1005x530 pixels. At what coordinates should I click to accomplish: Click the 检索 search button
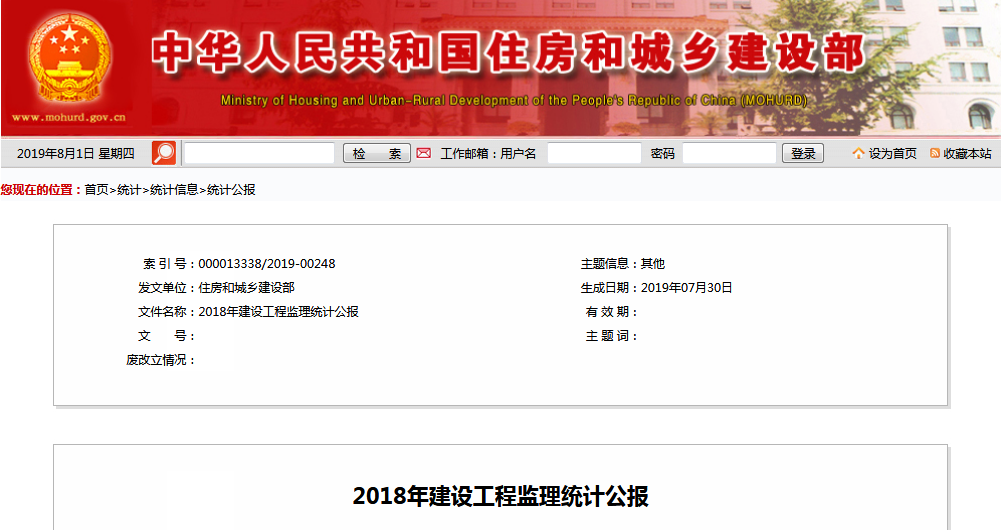point(377,153)
